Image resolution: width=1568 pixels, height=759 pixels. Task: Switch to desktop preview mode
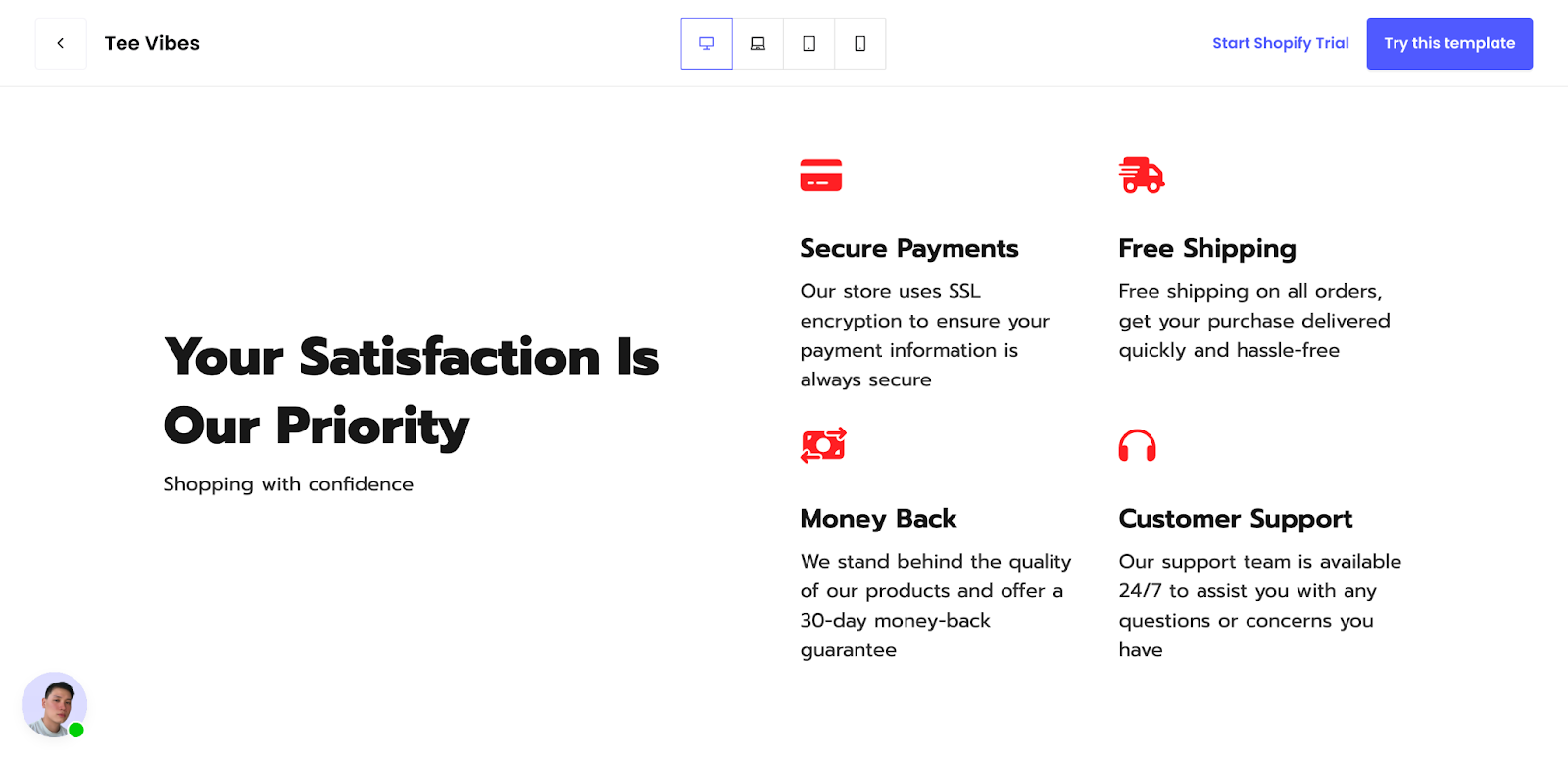pyautogui.click(x=707, y=43)
